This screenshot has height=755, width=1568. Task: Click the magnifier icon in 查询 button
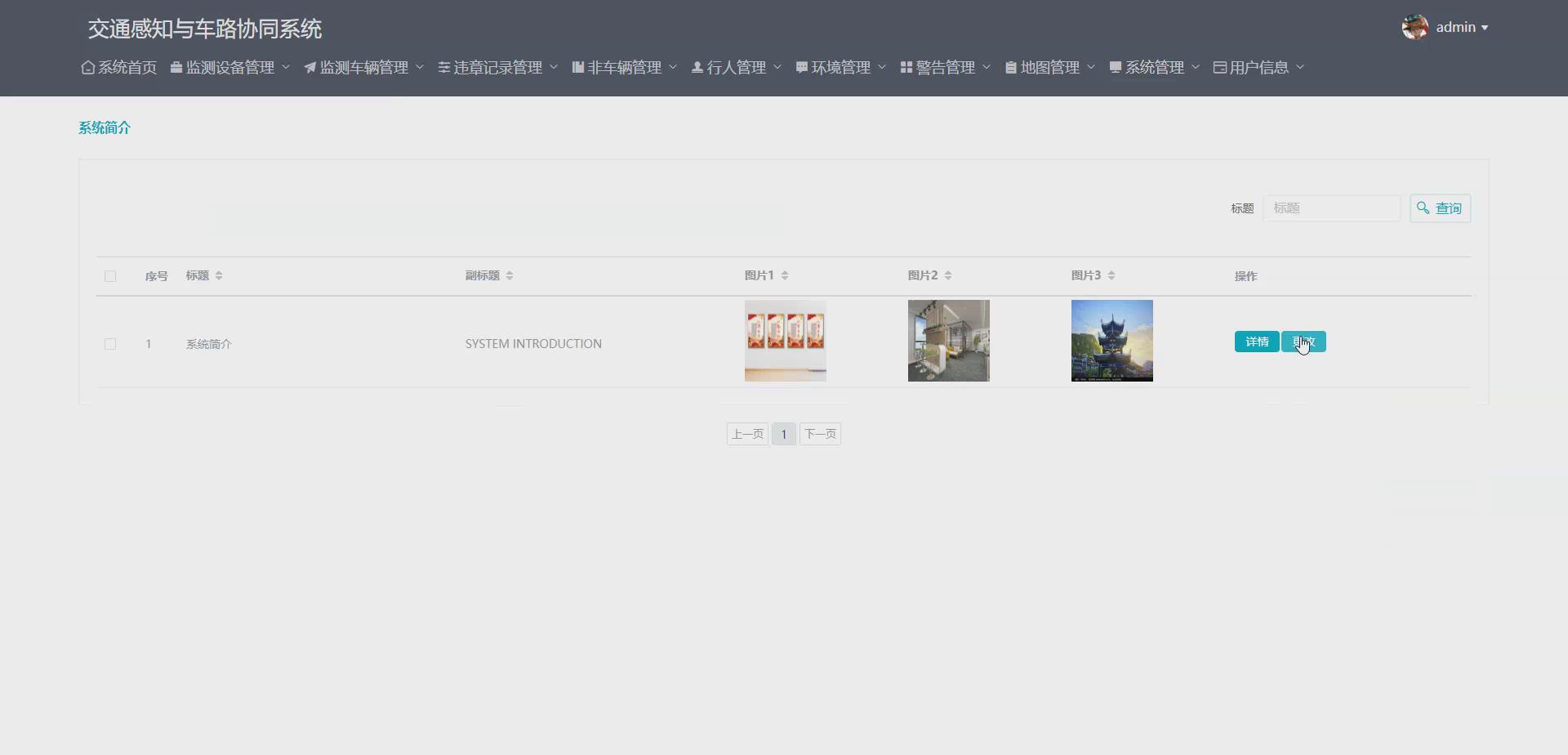(1423, 208)
